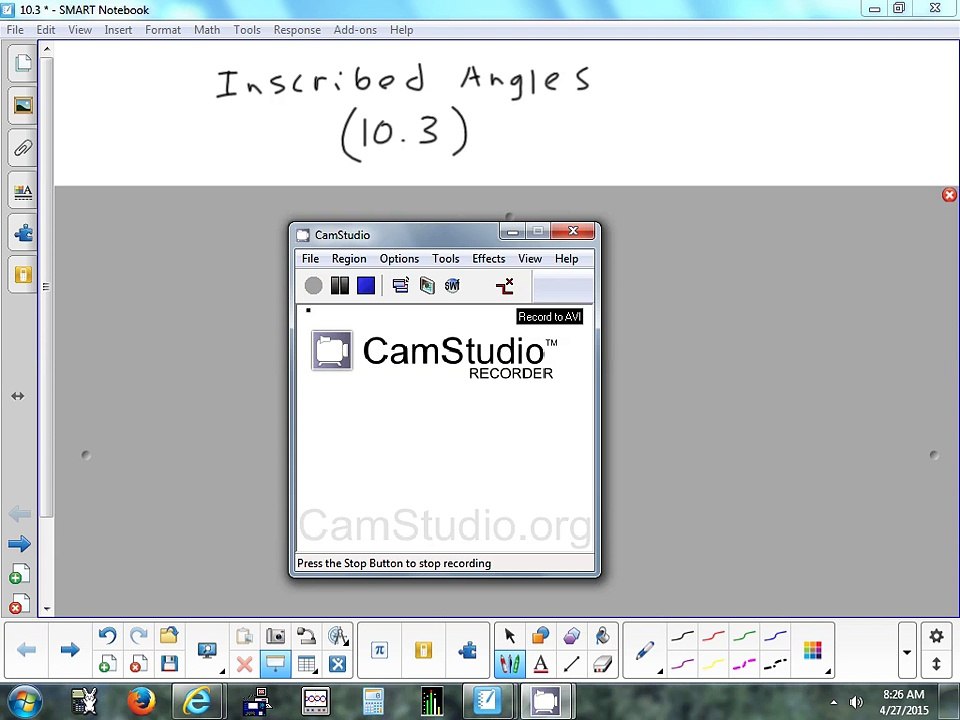Click the Undo icon in bottom toolbar
This screenshot has width=960, height=720.
(x=108, y=636)
